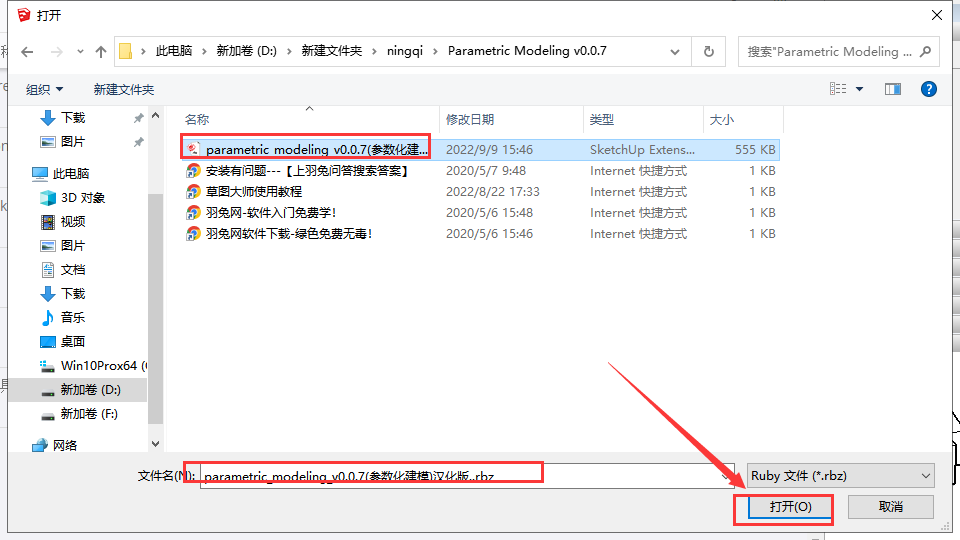Change the view layout icon
Screen dimensions: 960x540
coord(838,89)
